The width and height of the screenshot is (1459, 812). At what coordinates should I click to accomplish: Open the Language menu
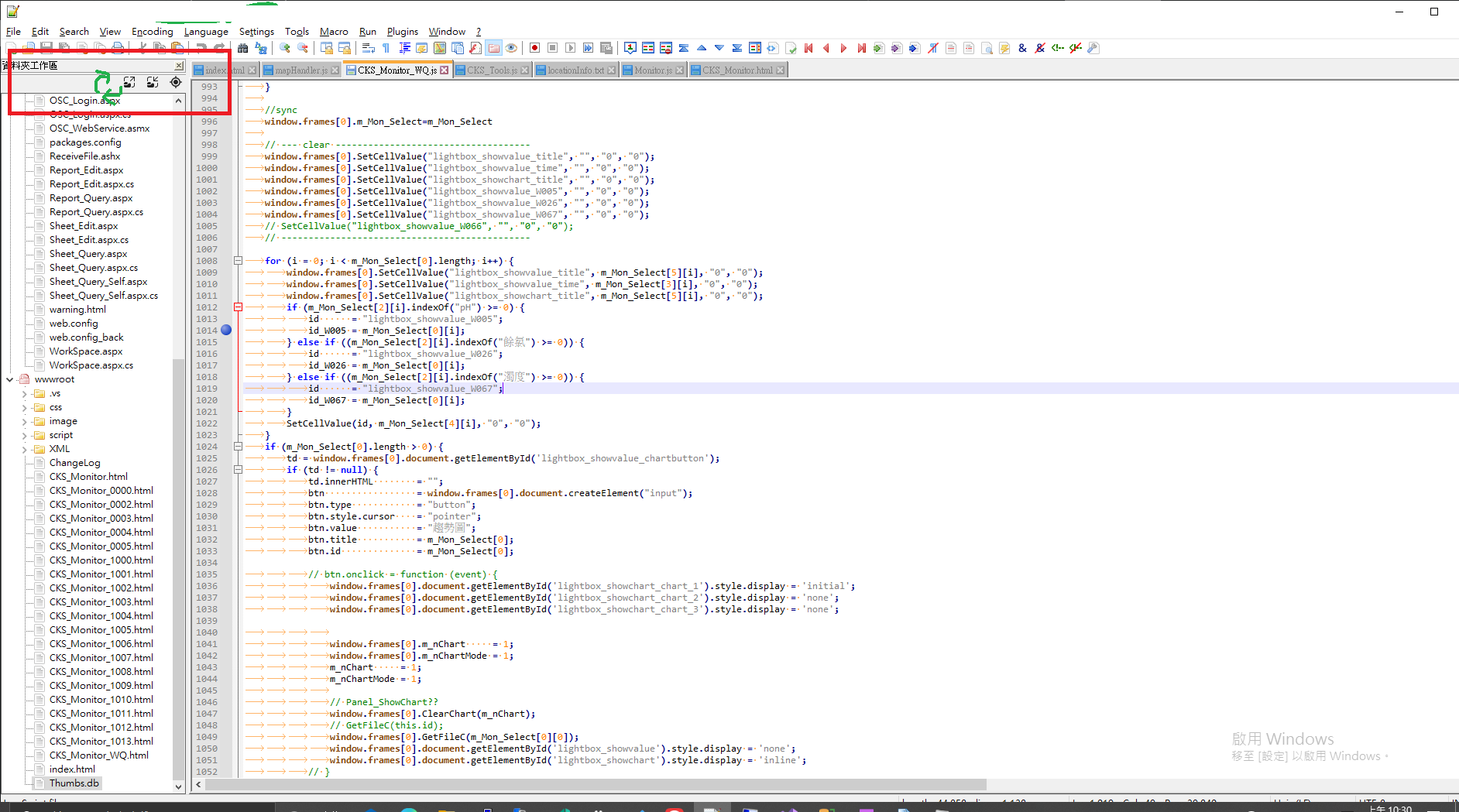coord(206,31)
